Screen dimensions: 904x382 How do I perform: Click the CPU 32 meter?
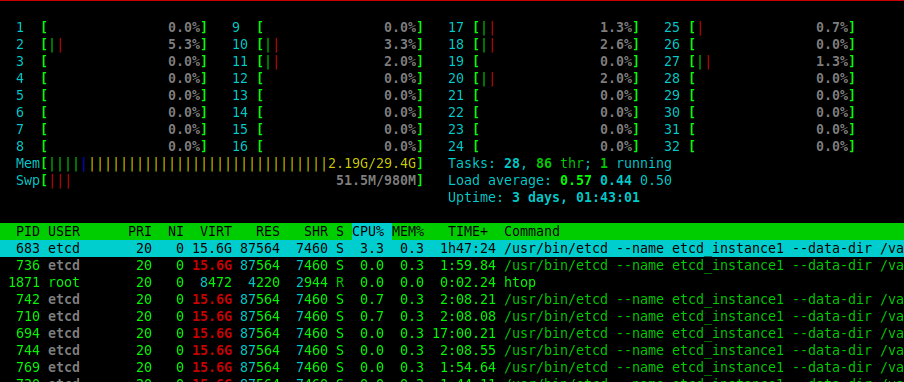(x=759, y=146)
